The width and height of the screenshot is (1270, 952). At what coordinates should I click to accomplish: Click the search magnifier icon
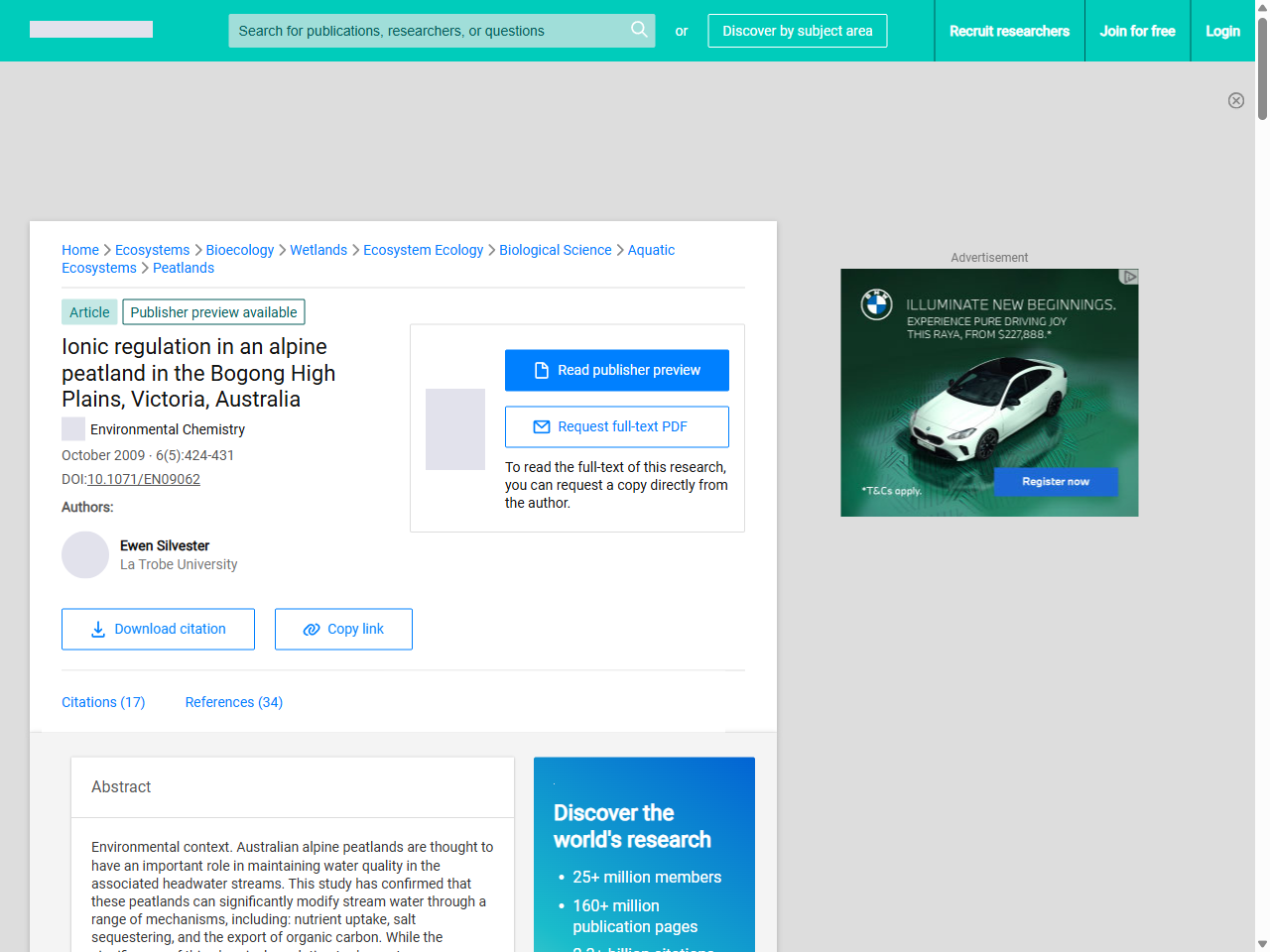click(639, 30)
